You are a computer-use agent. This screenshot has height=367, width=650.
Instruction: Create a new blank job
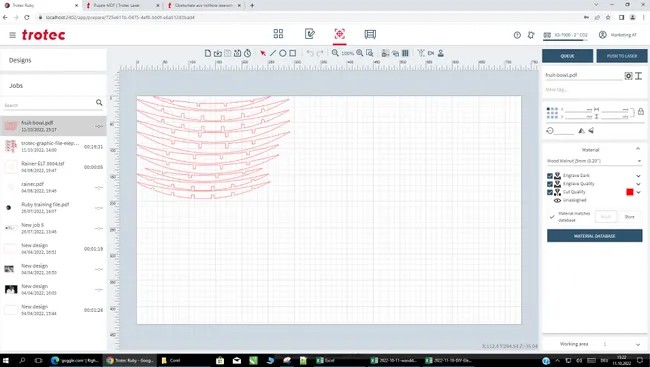[208, 53]
